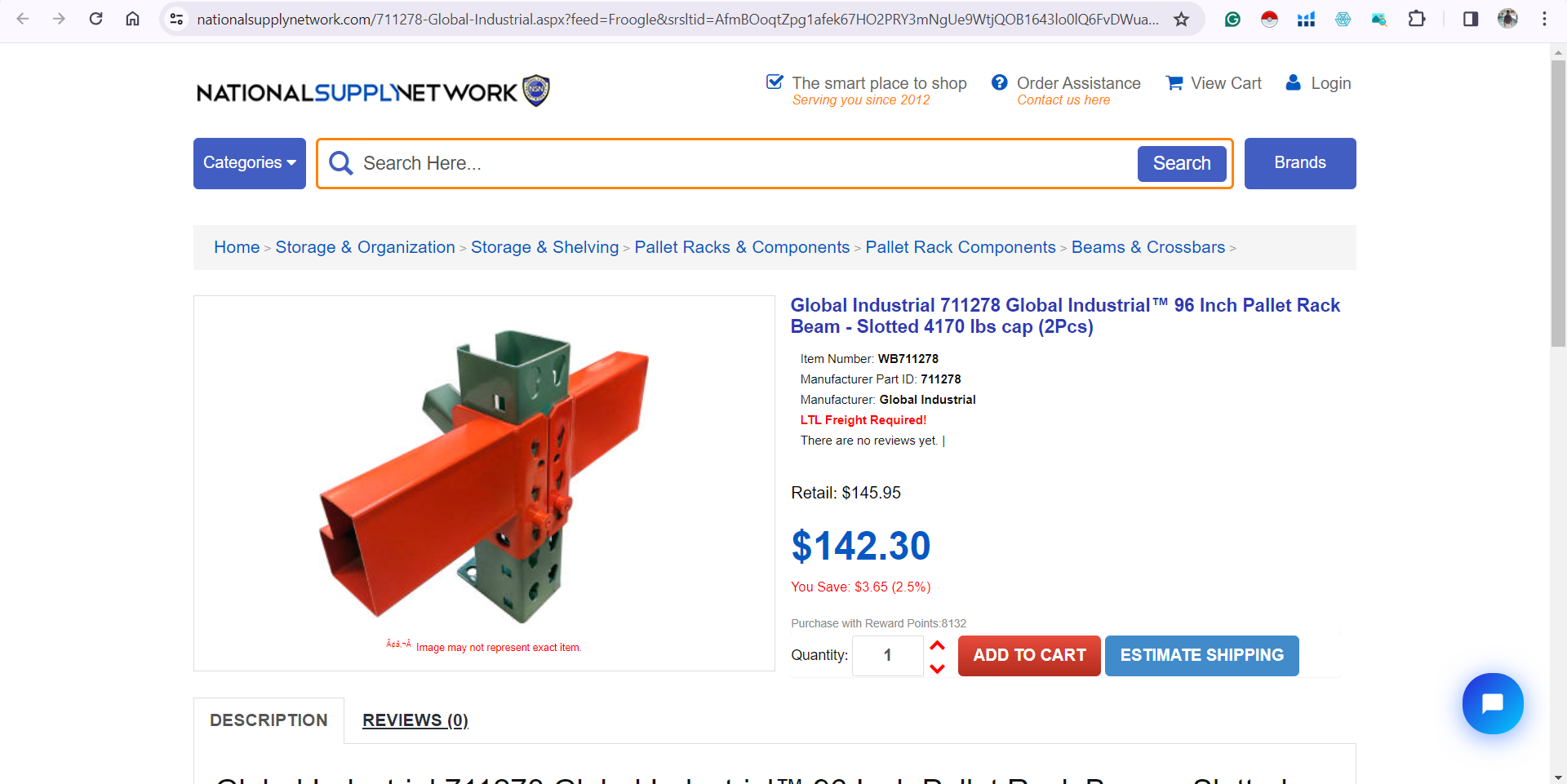Click the browser home icon

132,19
